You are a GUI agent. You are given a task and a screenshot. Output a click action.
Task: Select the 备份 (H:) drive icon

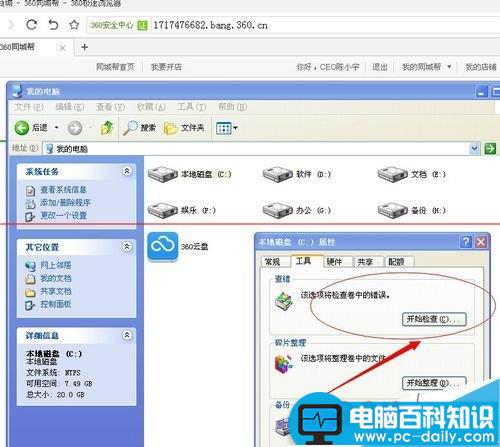click(393, 210)
